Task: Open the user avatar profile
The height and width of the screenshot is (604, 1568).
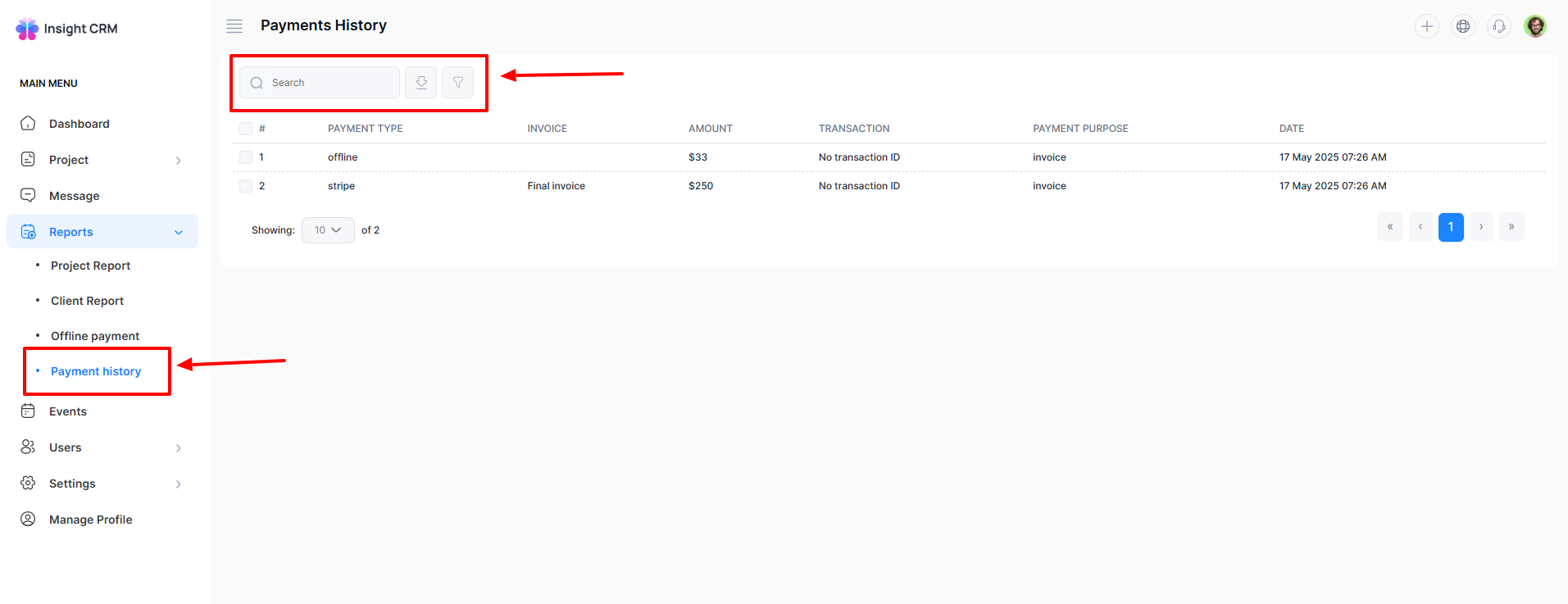Action: (x=1534, y=26)
